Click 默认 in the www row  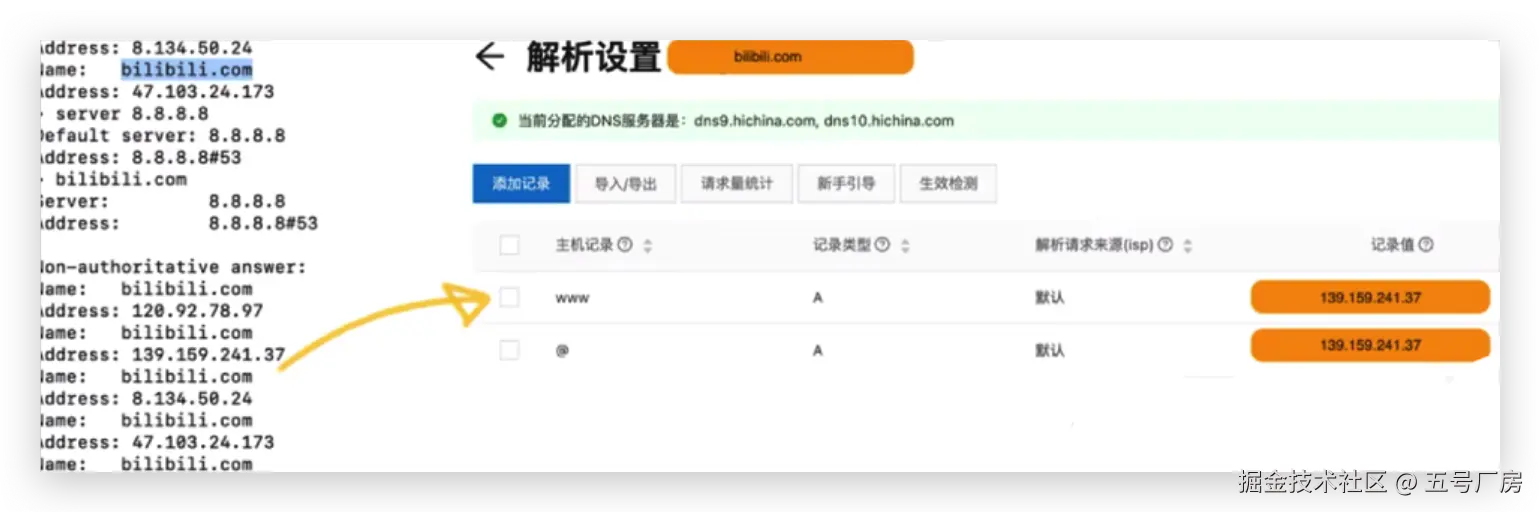[1050, 298]
